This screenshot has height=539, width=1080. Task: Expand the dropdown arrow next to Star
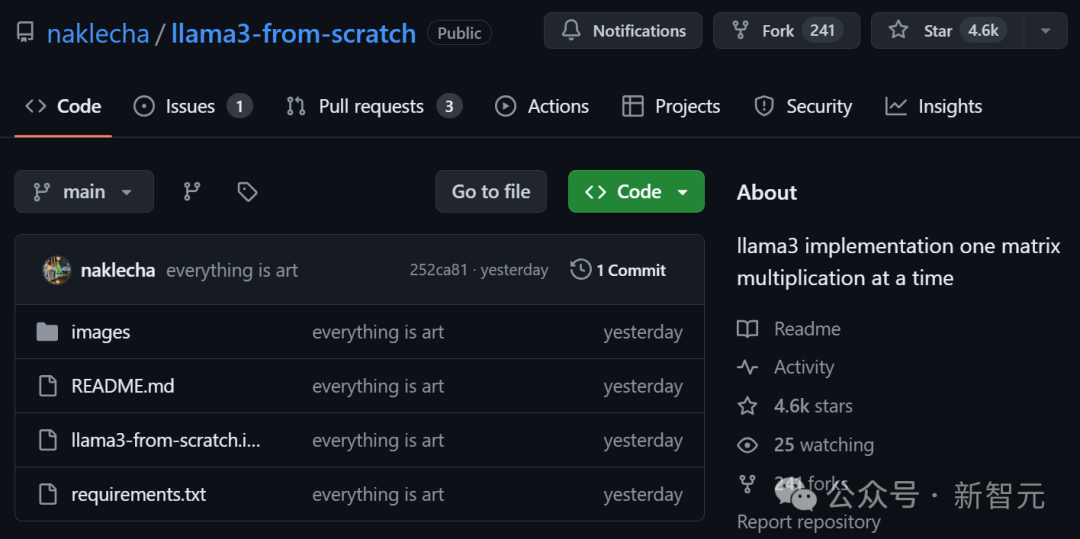coord(1046,31)
